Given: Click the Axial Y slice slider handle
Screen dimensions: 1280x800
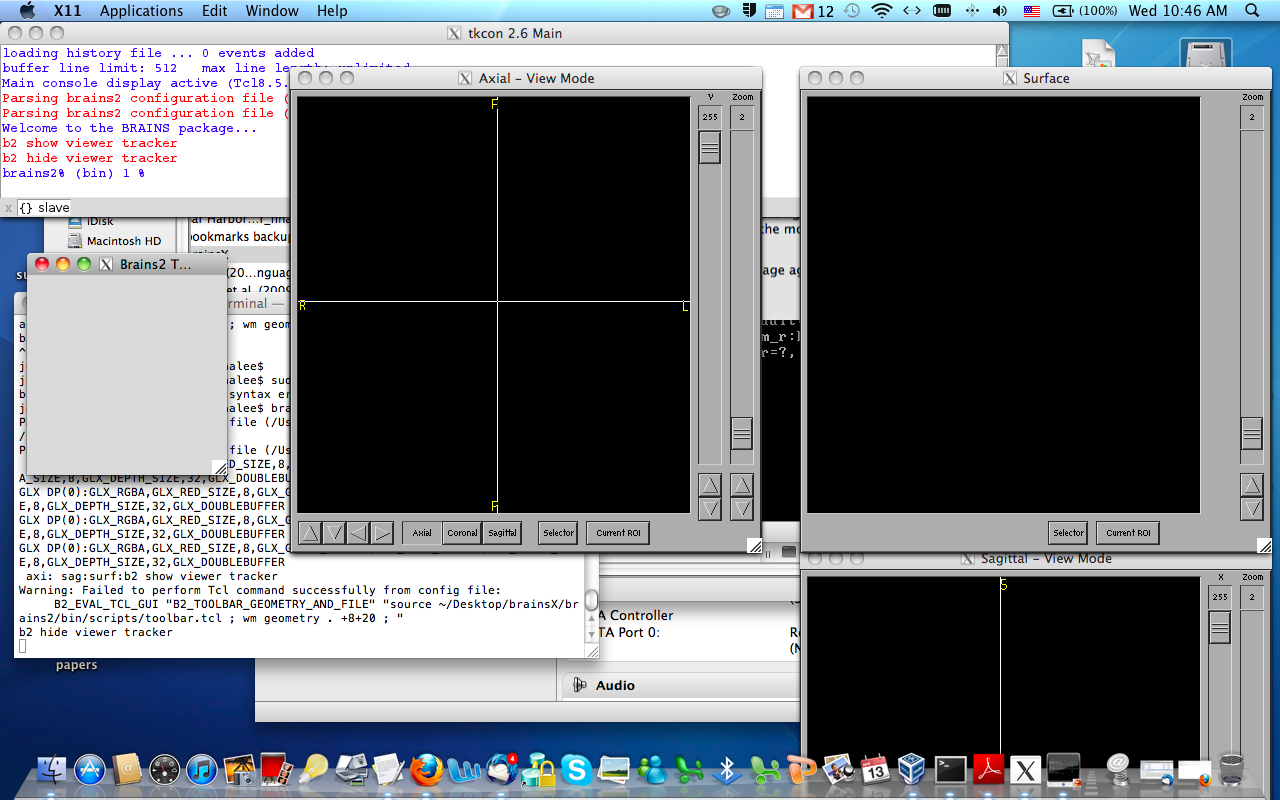Looking at the screenshot, I should click(709, 149).
